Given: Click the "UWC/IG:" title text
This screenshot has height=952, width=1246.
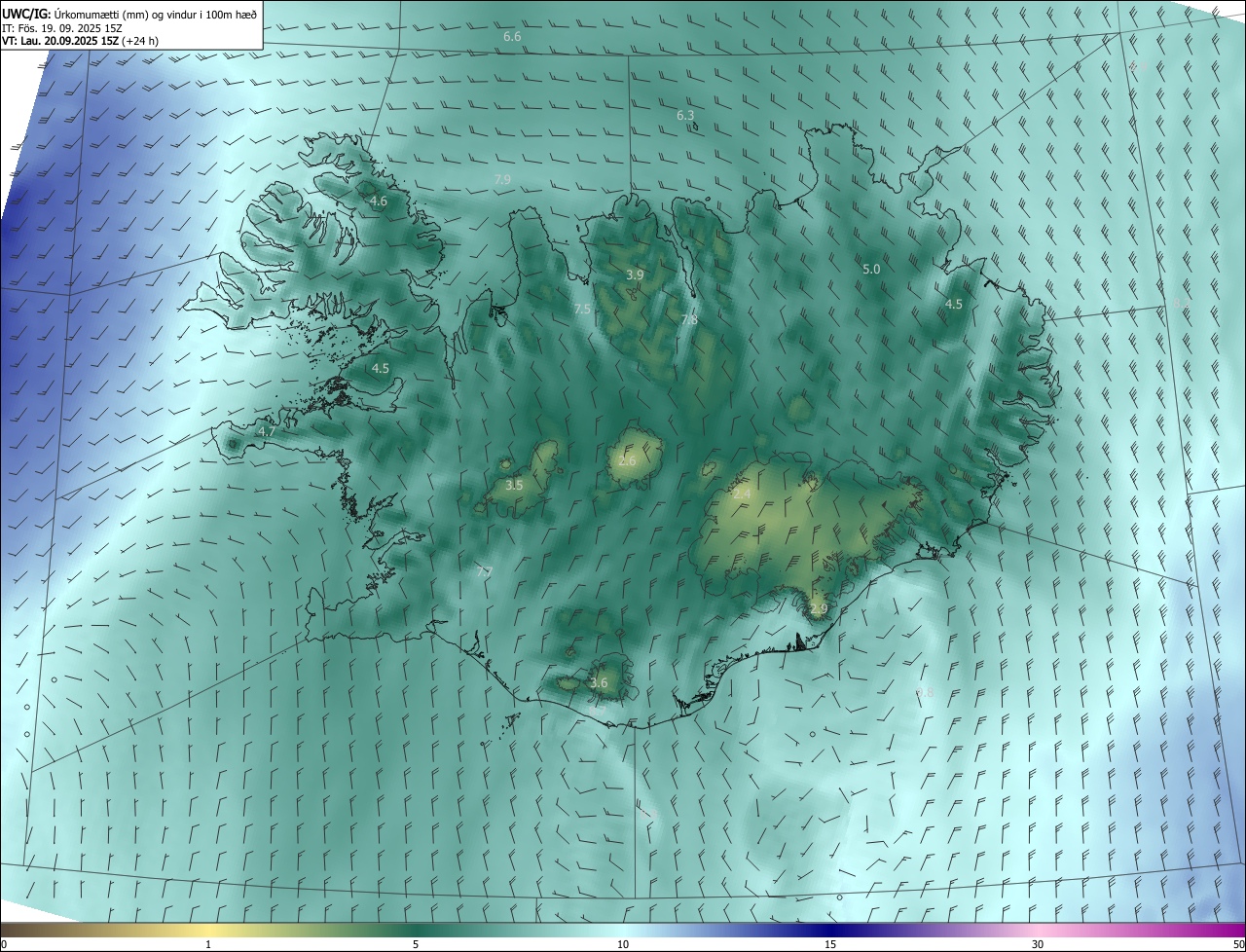Looking at the screenshot, I should tap(26, 13).
